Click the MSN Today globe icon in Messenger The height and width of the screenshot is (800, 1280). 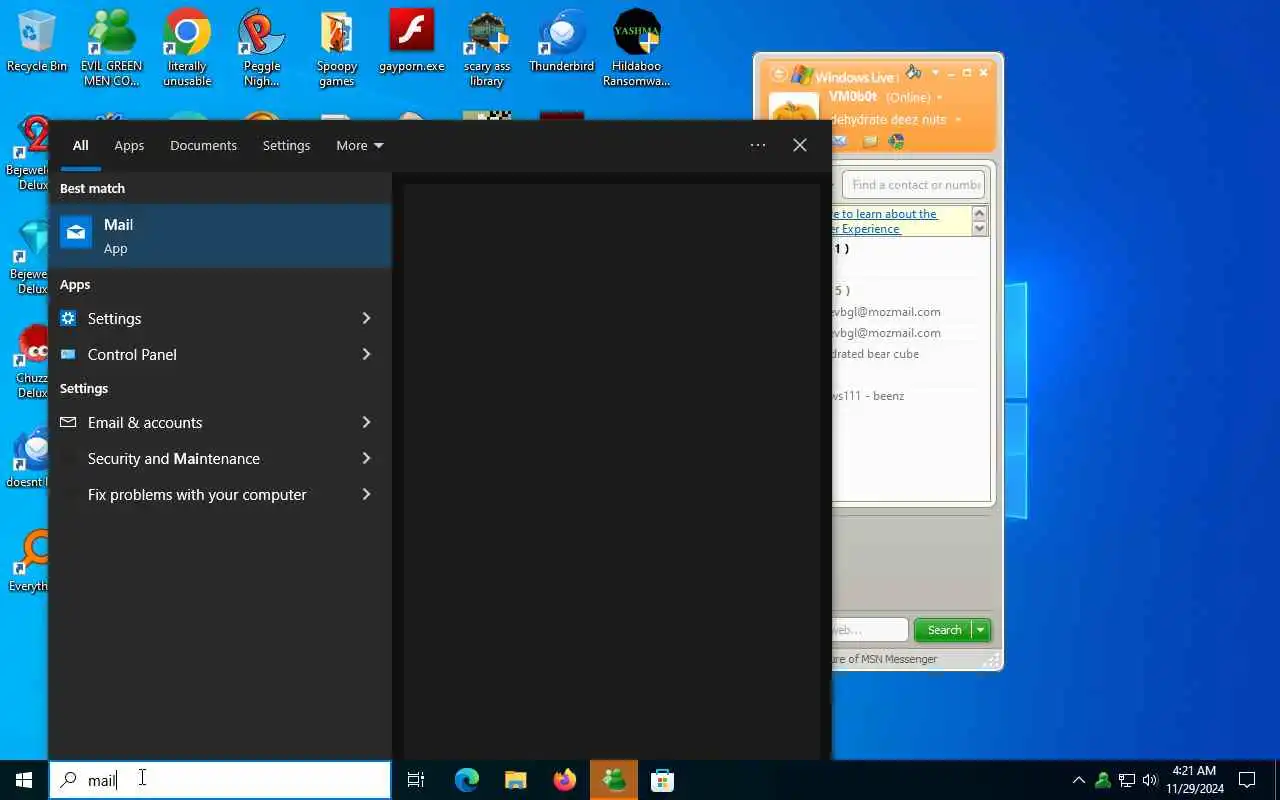point(896,142)
